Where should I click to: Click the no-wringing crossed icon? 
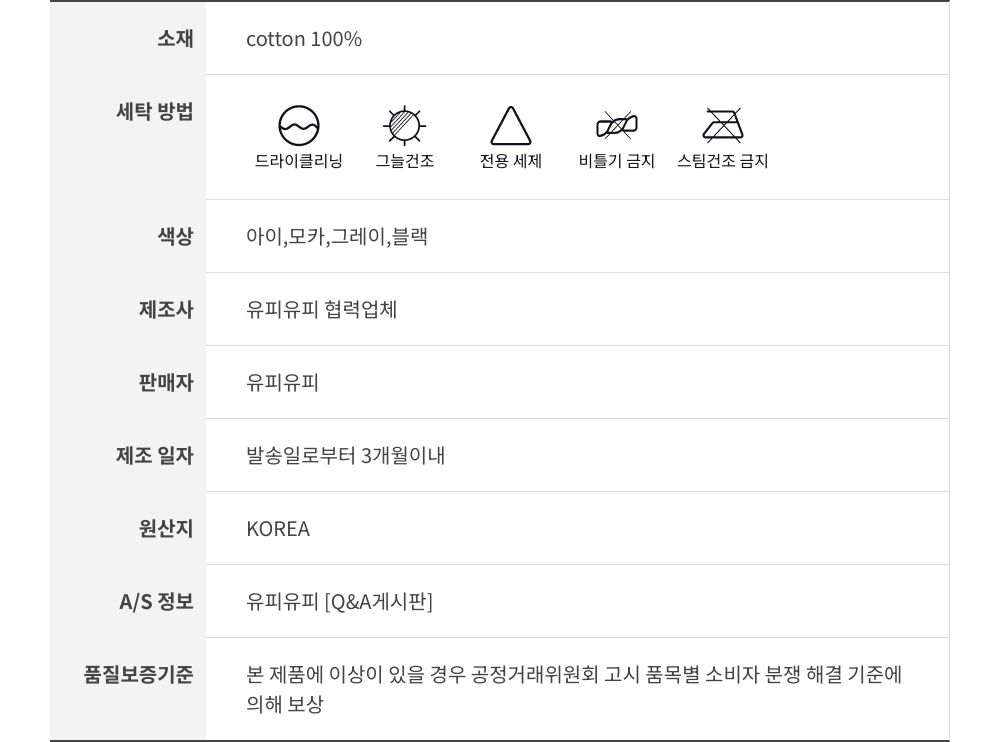[616, 126]
